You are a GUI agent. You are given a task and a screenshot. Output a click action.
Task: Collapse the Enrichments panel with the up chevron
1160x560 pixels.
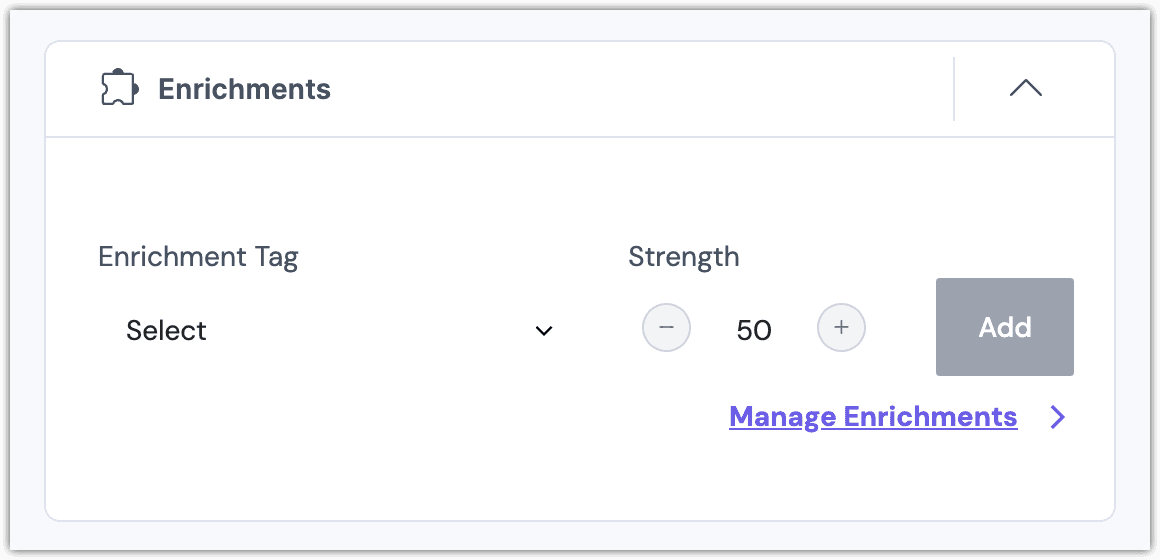point(1025,89)
